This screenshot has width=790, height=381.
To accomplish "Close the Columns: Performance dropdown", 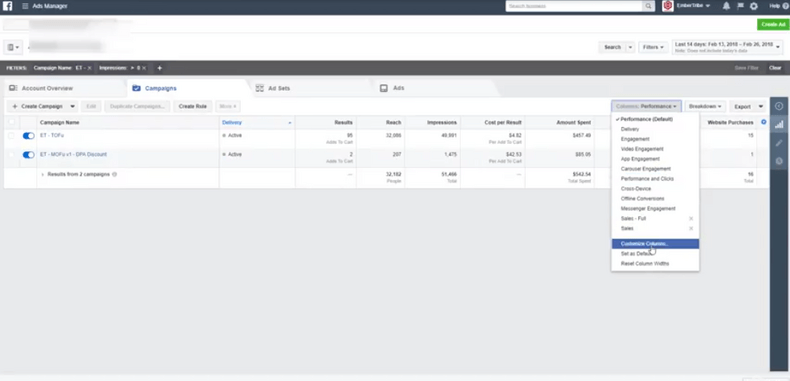I will [646, 106].
